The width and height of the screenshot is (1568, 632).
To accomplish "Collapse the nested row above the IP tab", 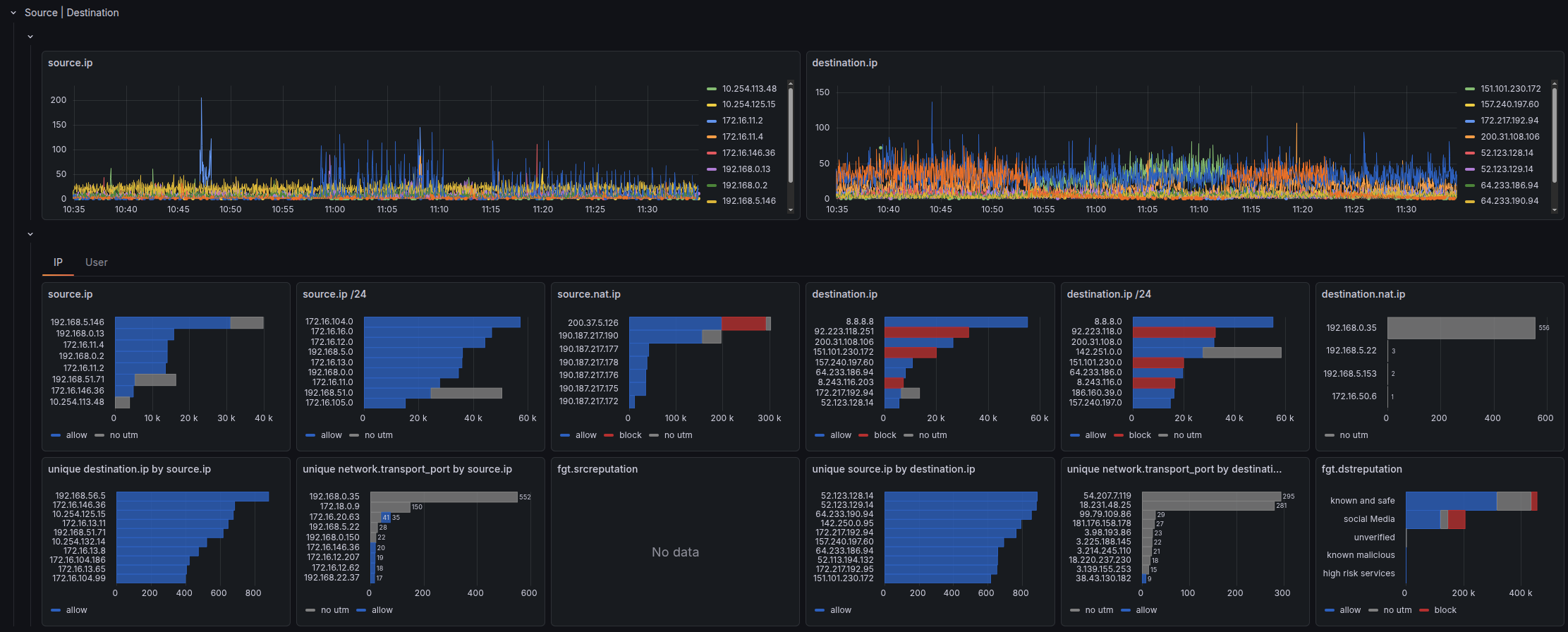I will point(30,234).
